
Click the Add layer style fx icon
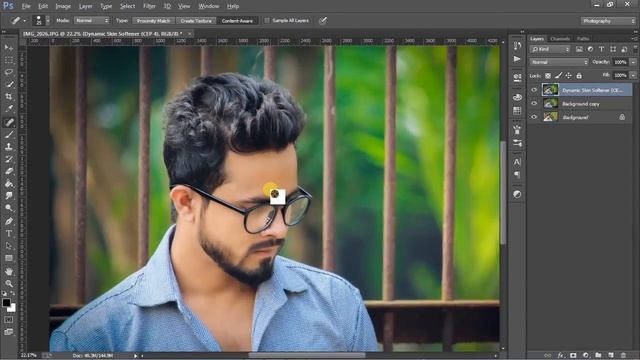click(561, 356)
